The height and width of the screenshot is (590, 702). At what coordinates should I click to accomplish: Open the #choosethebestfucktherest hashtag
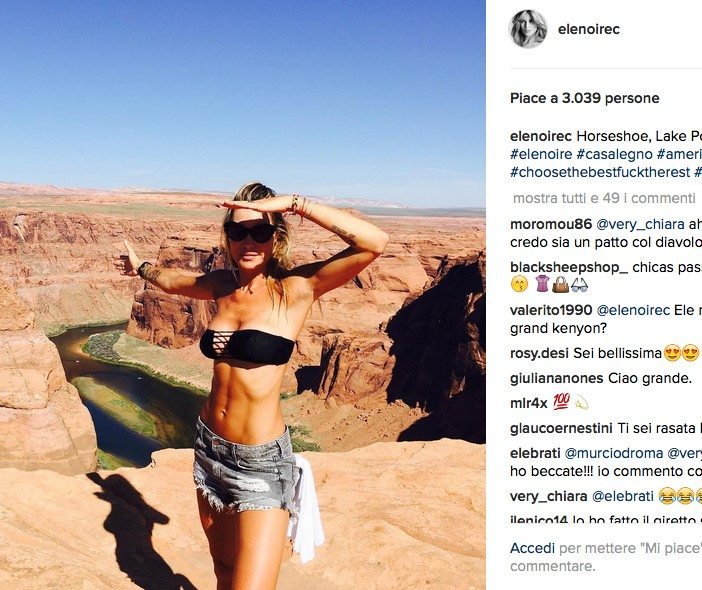pos(600,172)
